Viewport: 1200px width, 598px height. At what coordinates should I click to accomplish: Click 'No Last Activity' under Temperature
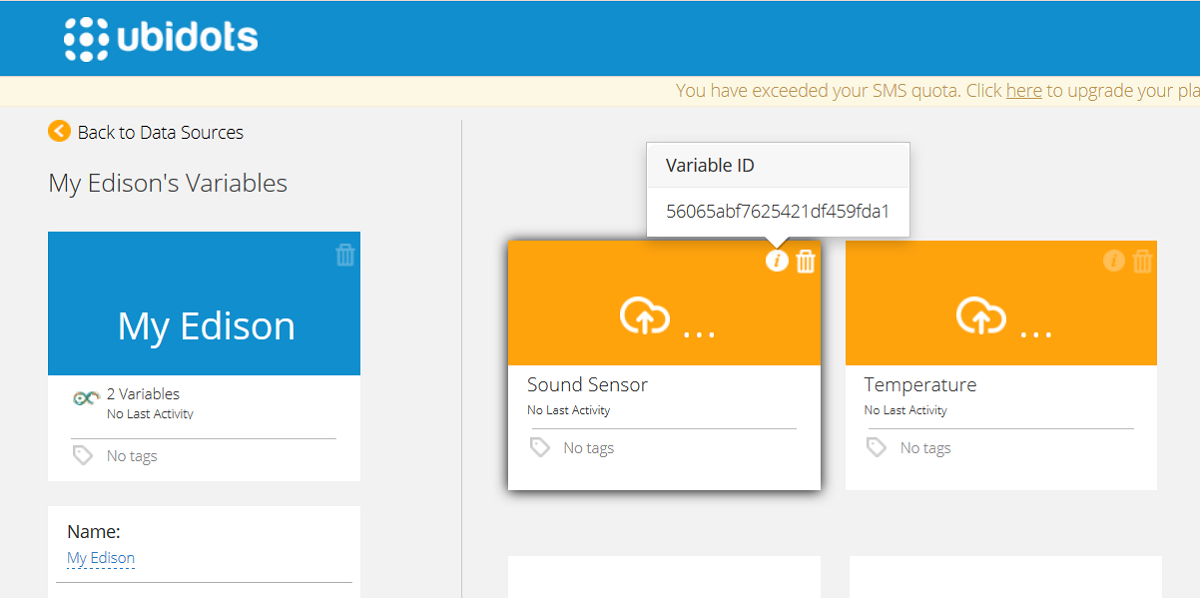coord(905,410)
